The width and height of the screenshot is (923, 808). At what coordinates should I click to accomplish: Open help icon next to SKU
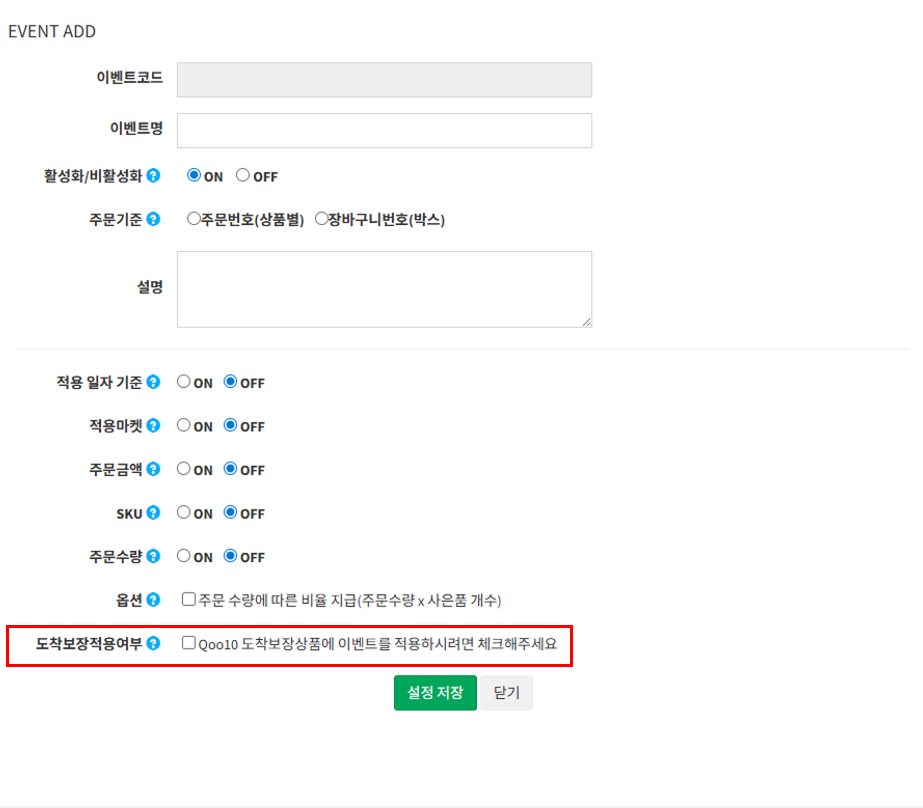[154, 513]
